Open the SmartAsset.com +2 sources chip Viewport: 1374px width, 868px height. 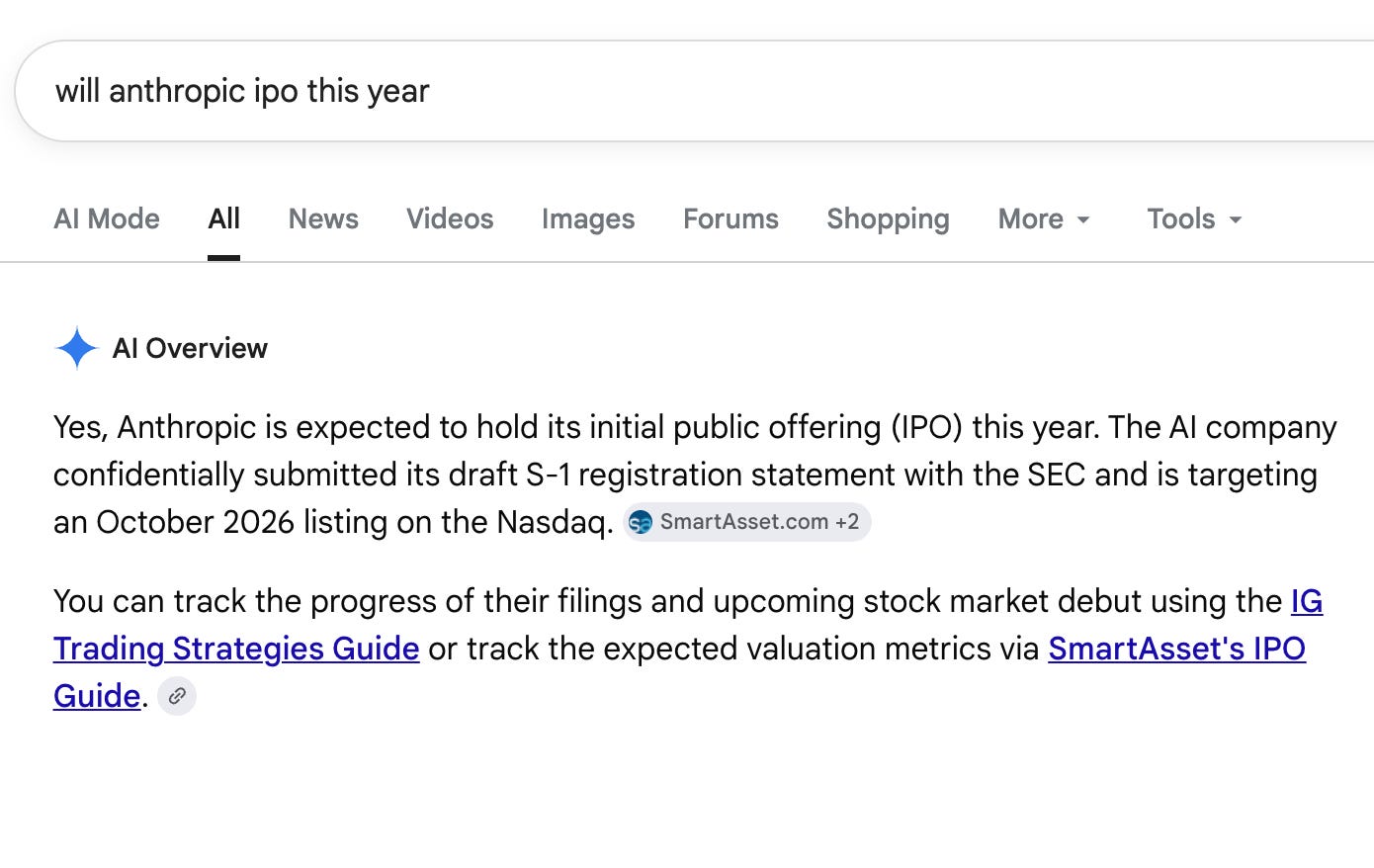pos(746,522)
